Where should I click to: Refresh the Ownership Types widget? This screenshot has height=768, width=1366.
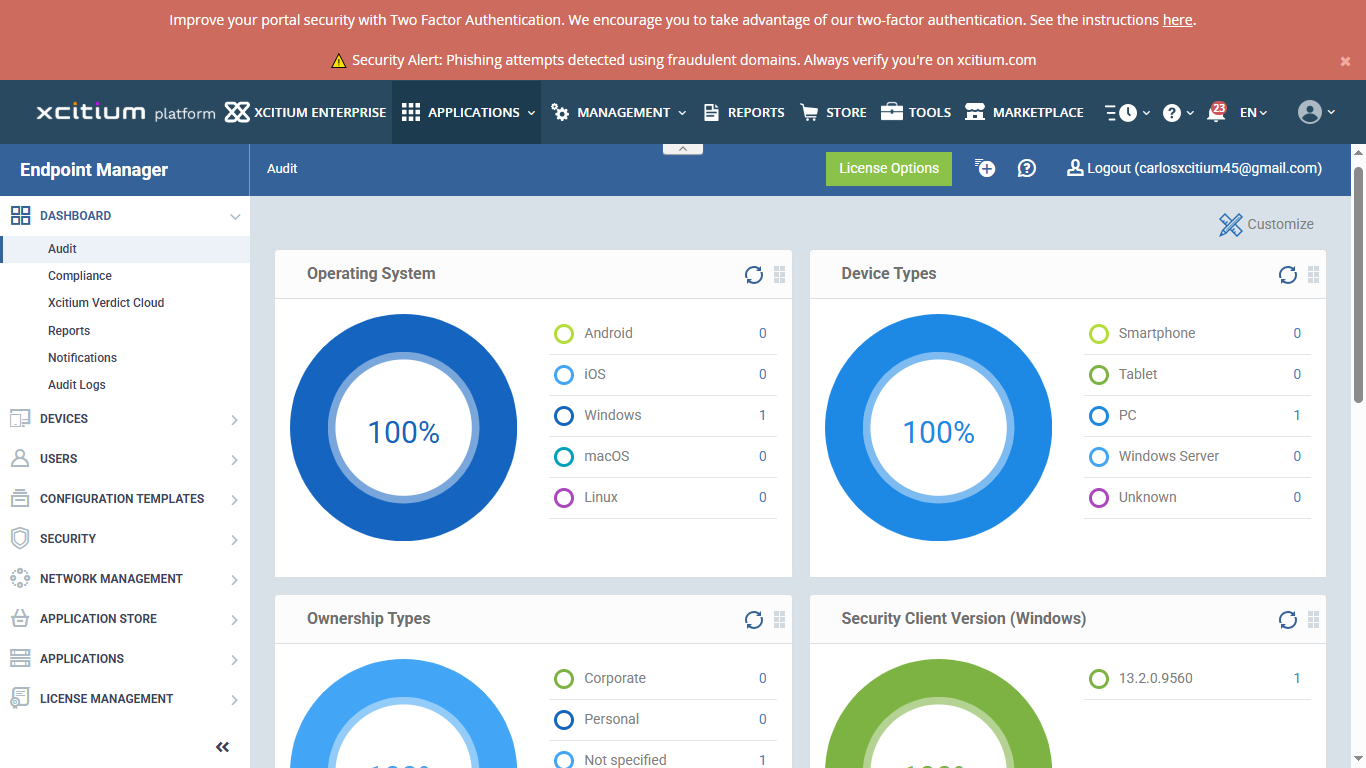point(754,620)
